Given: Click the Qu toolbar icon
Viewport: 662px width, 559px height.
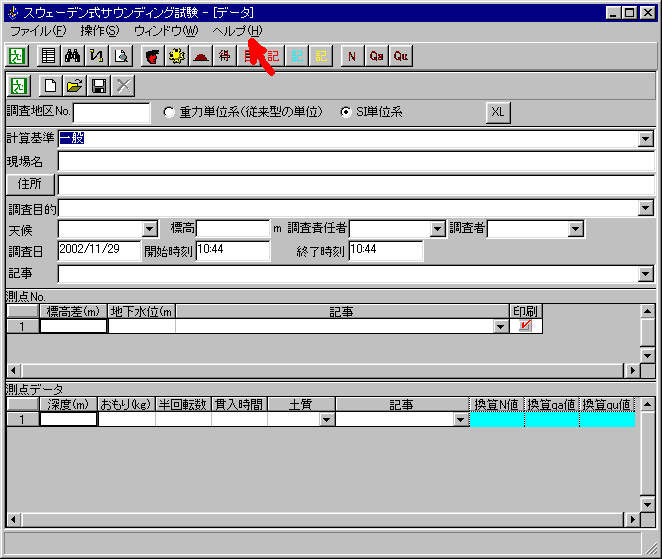Looking at the screenshot, I should pos(400,56).
